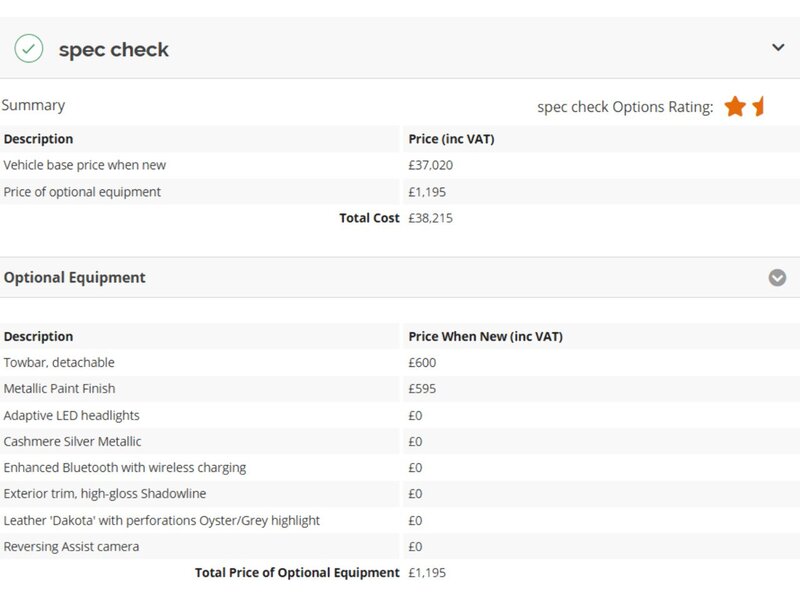Click the spec check heading
800x600 pixels.
(113, 49)
